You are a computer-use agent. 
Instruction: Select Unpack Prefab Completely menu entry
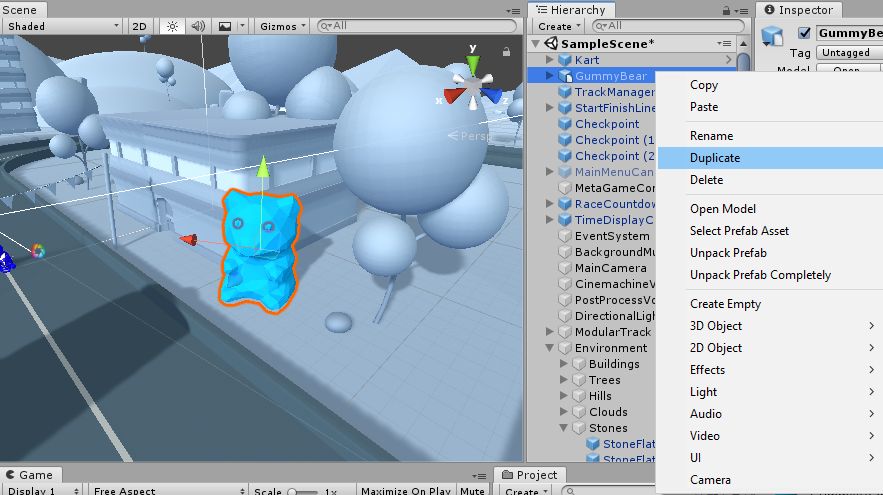click(x=760, y=275)
